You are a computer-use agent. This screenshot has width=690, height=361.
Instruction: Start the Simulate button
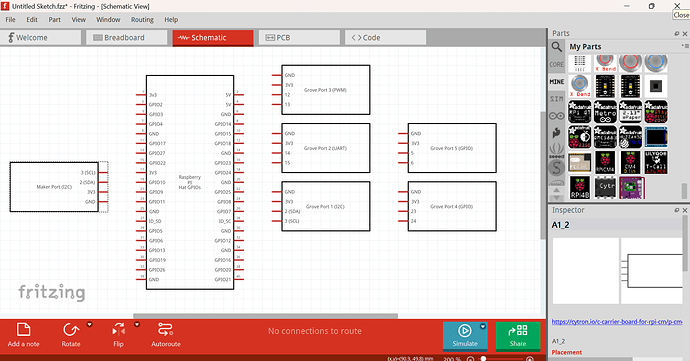point(465,336)
